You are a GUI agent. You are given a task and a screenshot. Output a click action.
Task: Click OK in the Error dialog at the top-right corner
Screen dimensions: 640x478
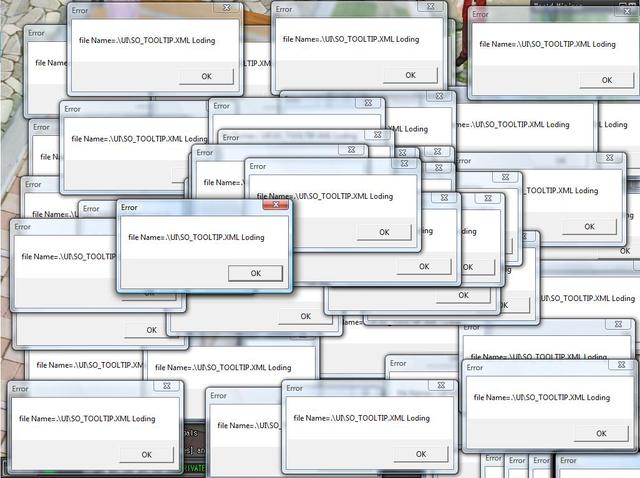pos(607,80)
